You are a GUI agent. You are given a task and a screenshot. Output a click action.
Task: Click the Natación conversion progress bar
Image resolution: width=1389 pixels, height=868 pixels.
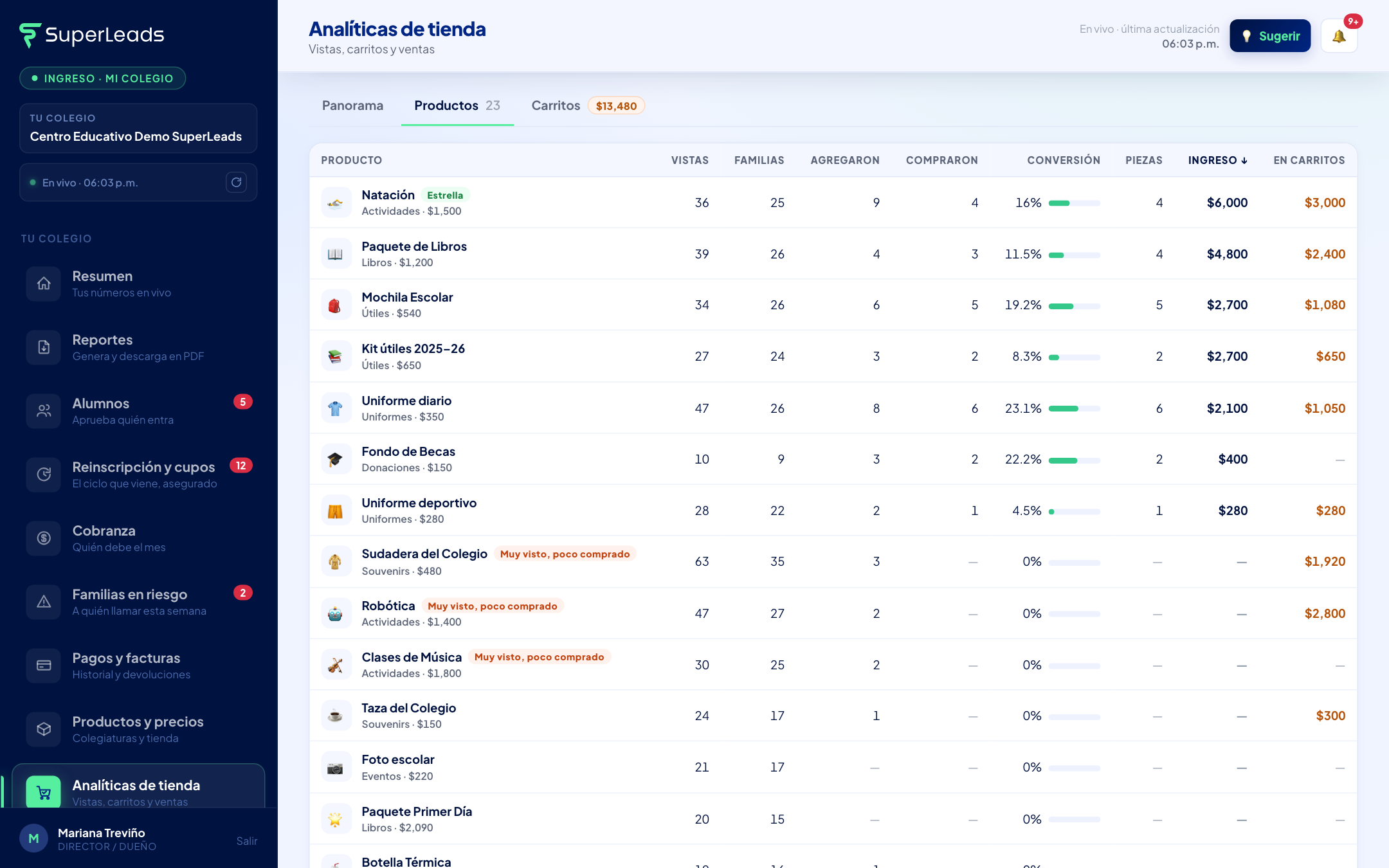(x=1074, y=203)
